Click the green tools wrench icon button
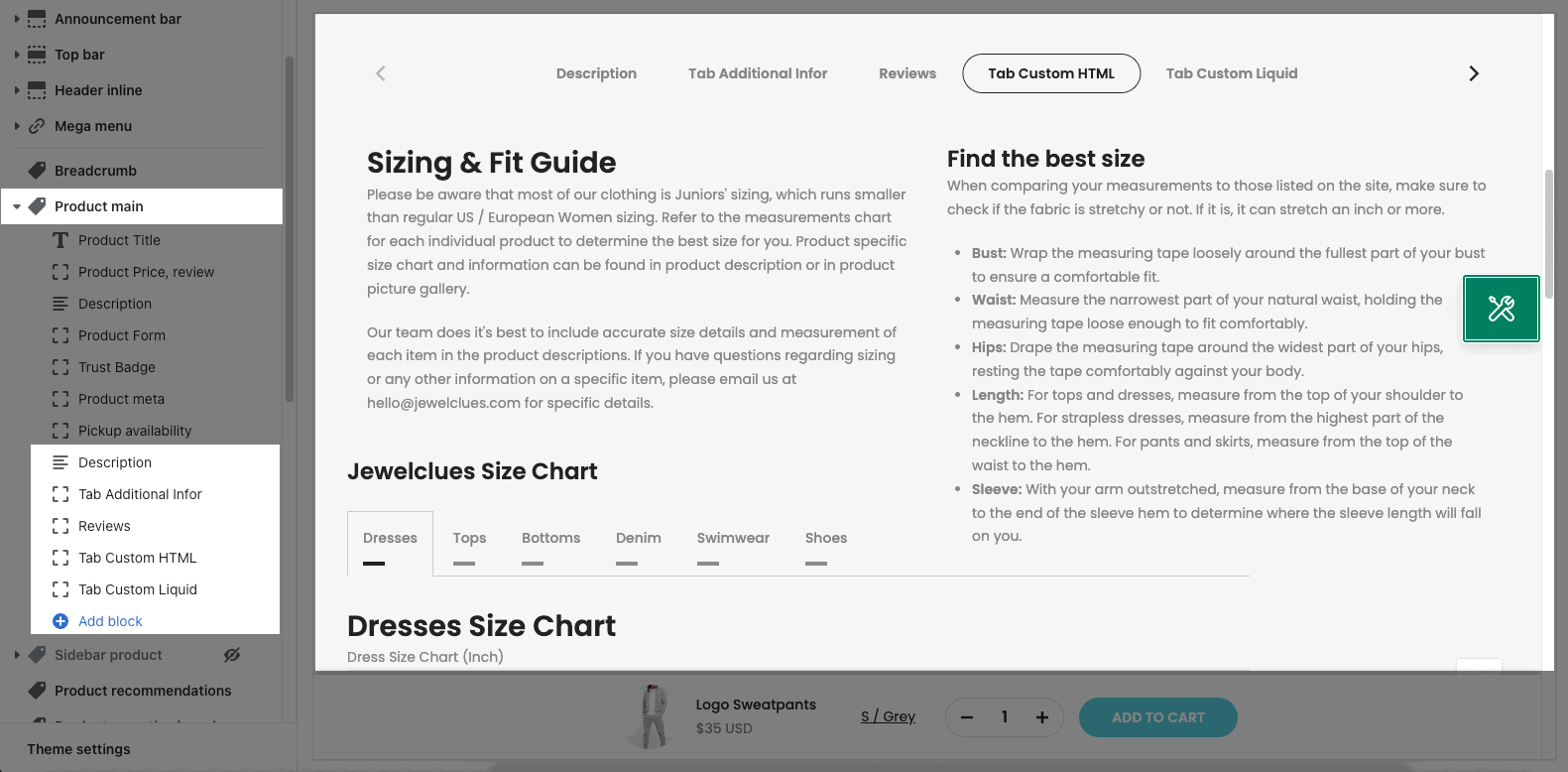The image size is (1568, 772). (1502, 309)
